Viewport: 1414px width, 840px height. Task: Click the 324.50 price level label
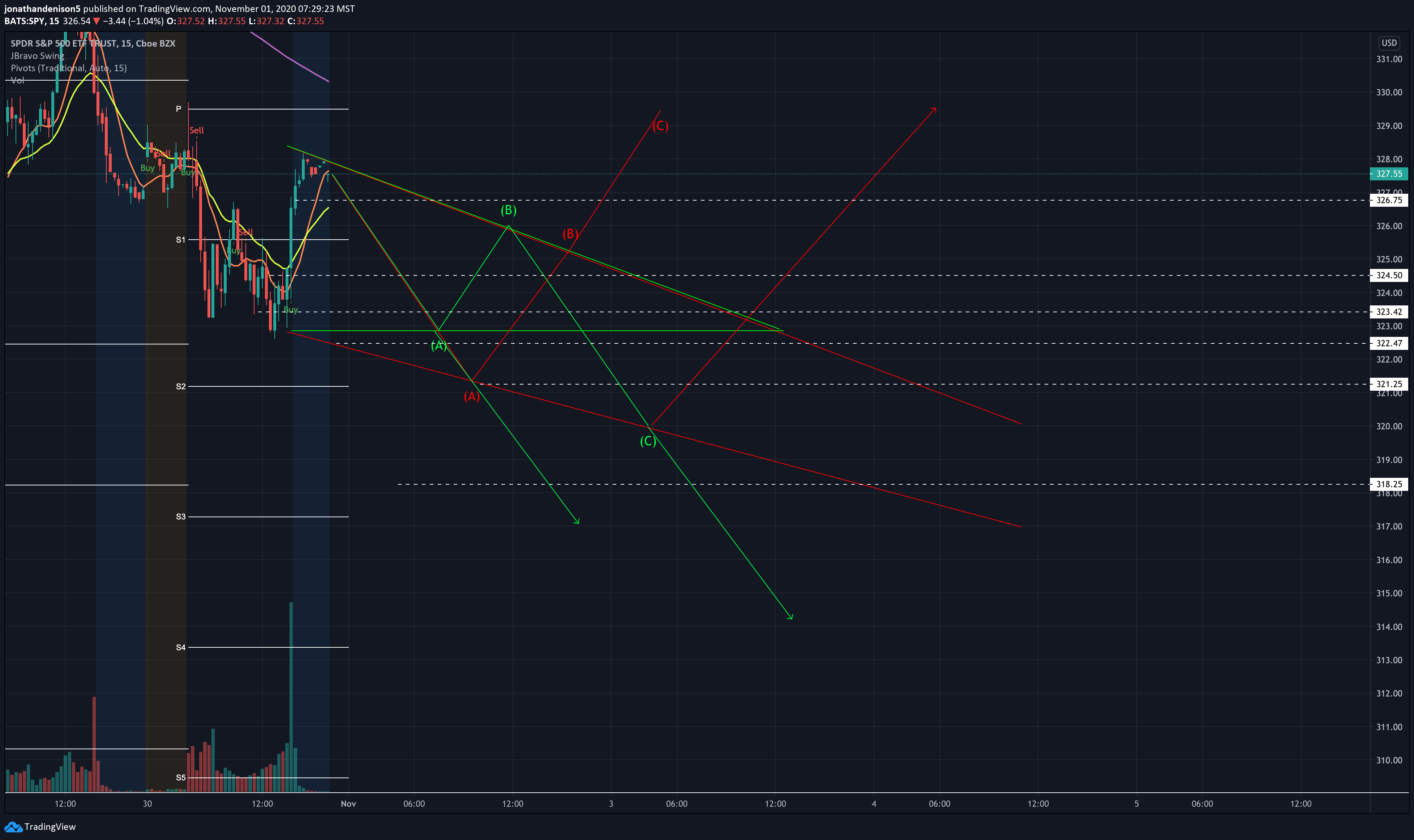(x=1389, y=275)
